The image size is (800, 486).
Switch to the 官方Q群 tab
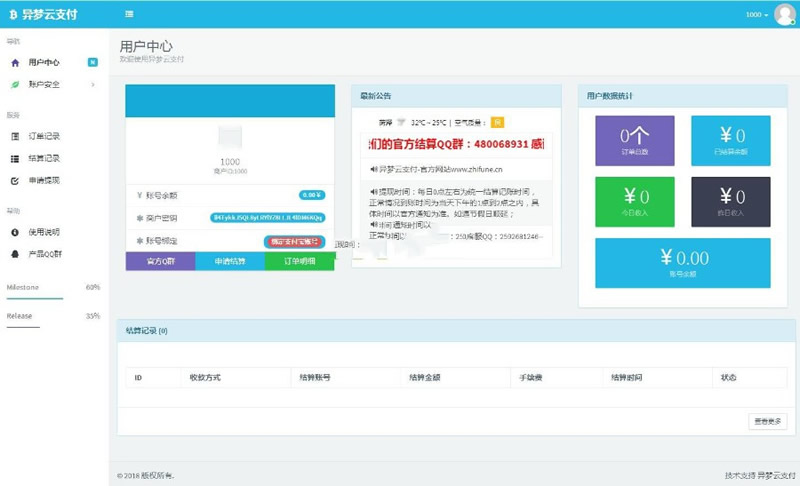click(160, 261)
